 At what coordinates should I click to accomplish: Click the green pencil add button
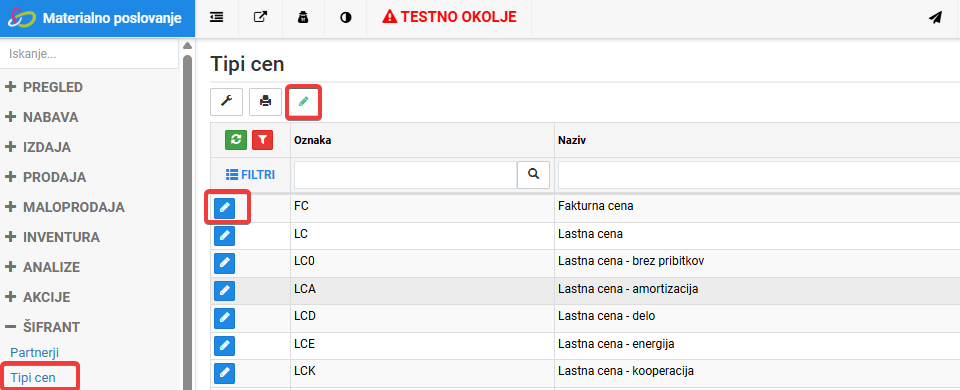click(304, 102)
